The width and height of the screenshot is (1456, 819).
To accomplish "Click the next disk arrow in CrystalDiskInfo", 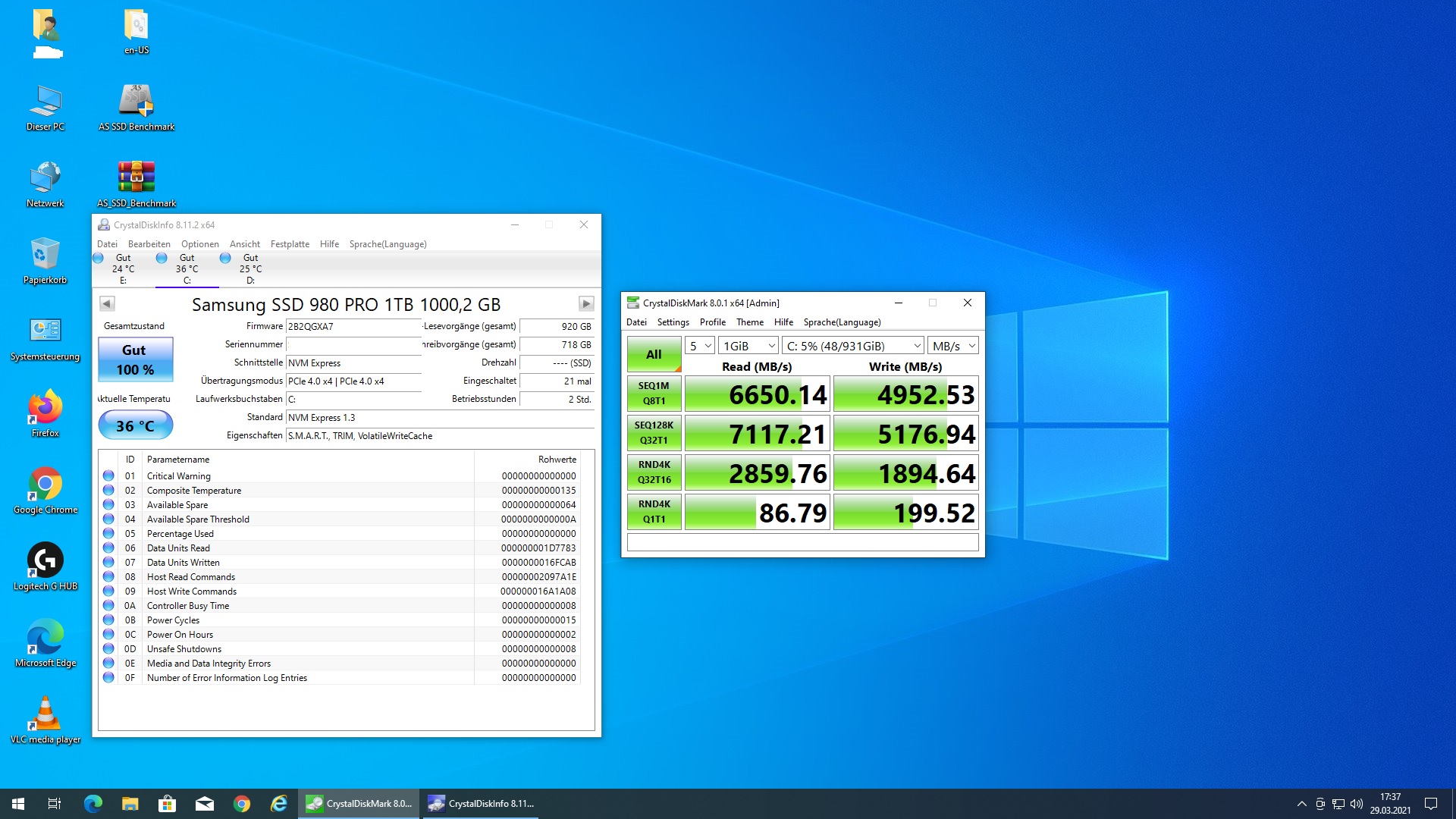I will pos(585,304).
